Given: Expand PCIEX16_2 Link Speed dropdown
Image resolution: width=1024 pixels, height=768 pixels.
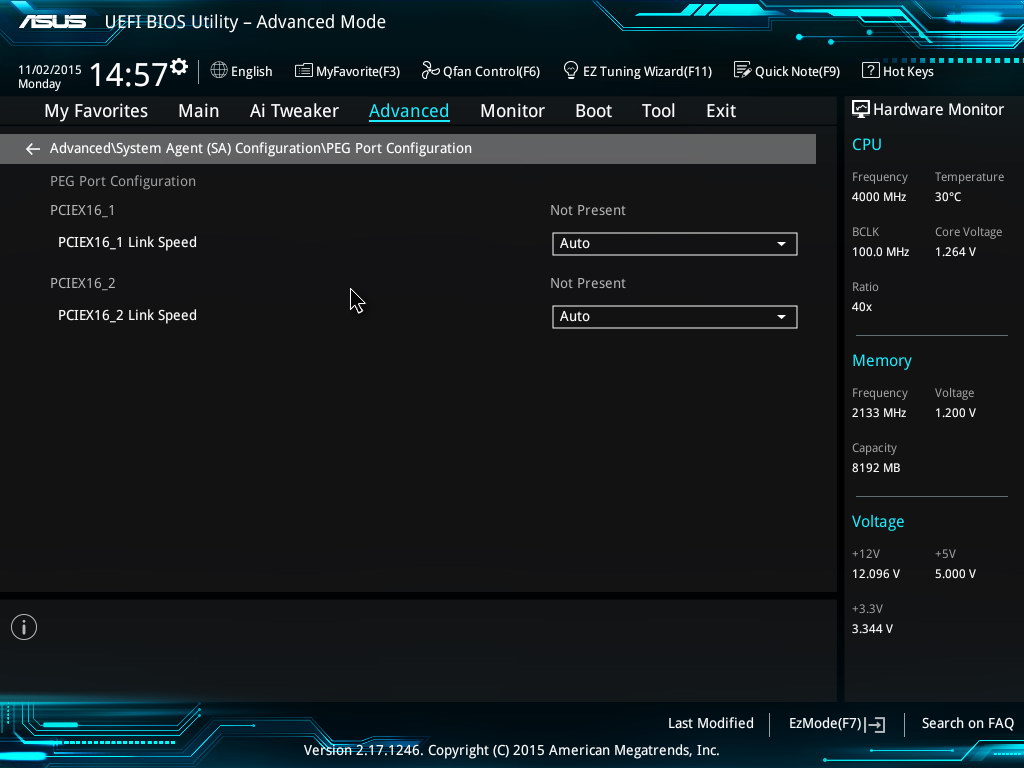Looking at the screenshot, I should [674, 317].
